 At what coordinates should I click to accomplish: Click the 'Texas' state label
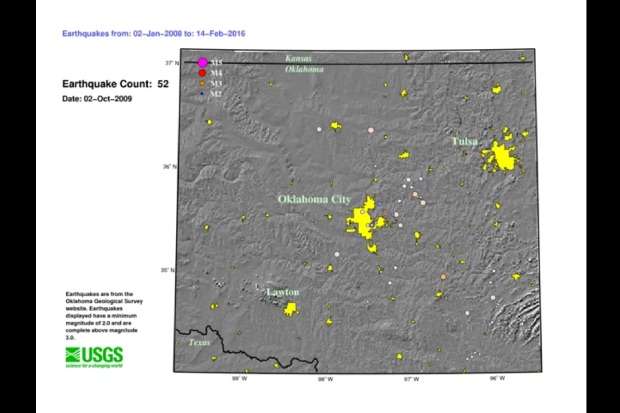click(x=199, y=343)
